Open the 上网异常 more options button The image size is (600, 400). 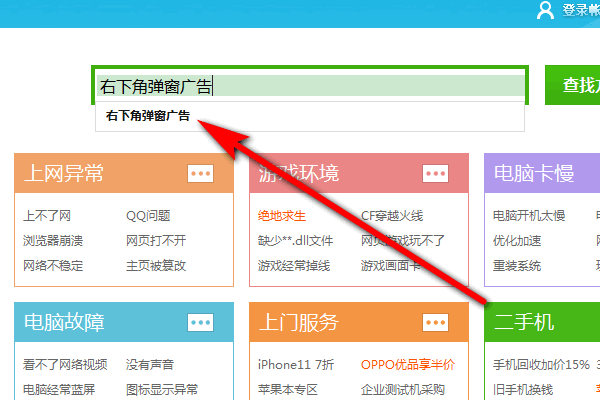coord(201,173)
